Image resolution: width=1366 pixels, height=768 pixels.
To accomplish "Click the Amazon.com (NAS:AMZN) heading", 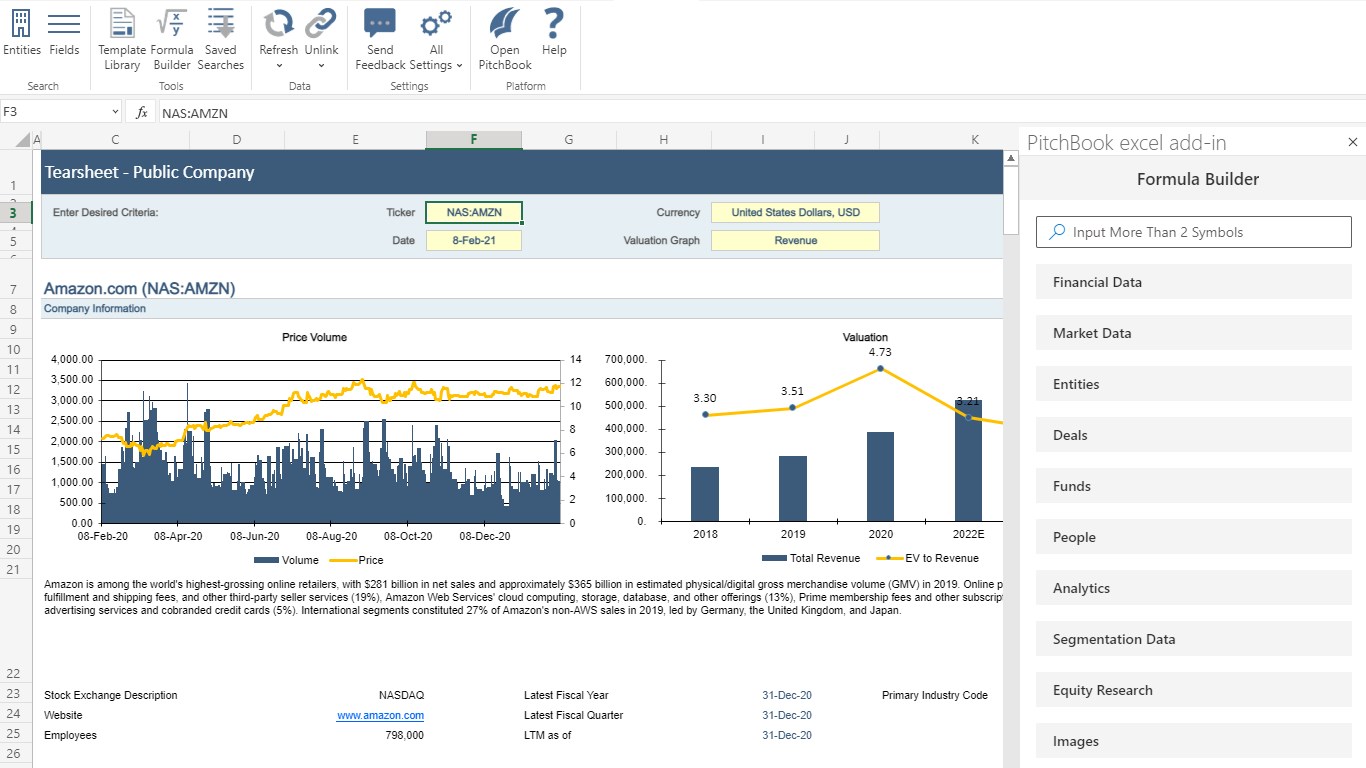I will tap(139, 289).
